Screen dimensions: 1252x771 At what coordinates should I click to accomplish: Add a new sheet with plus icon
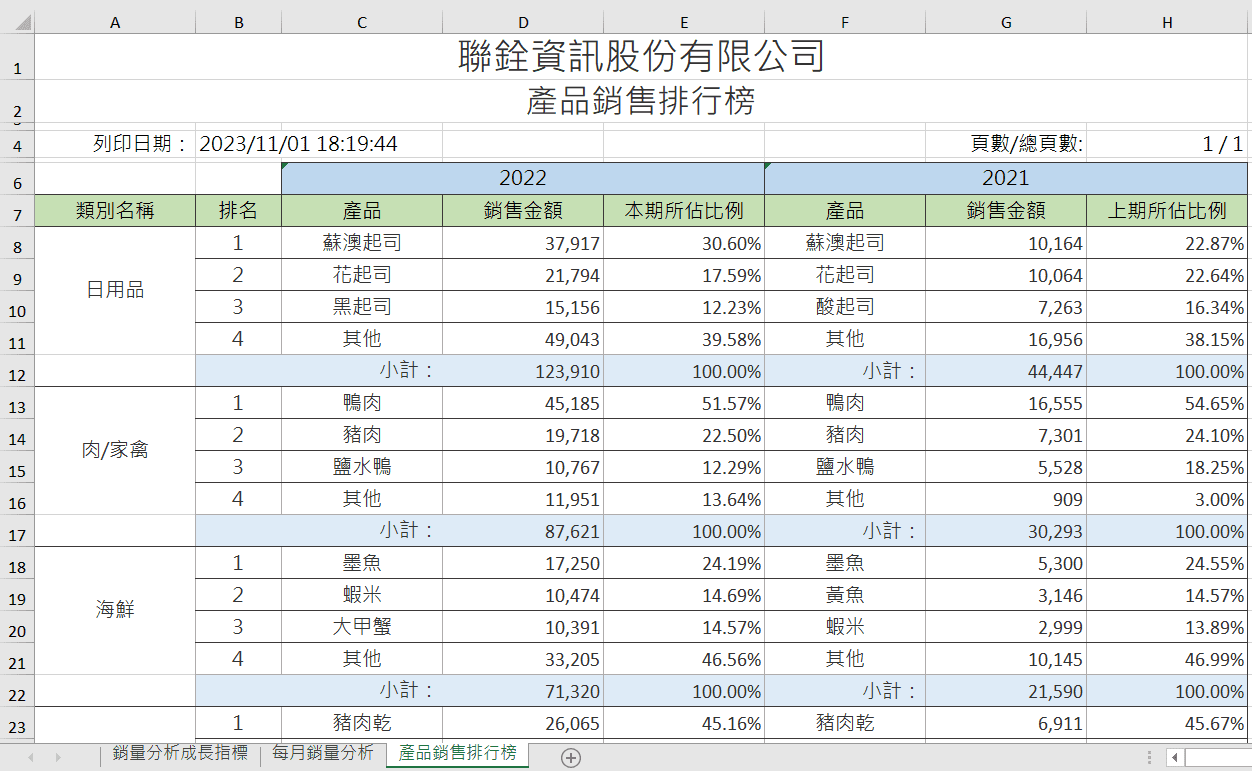pyautogui.click(x=570, y=757)
